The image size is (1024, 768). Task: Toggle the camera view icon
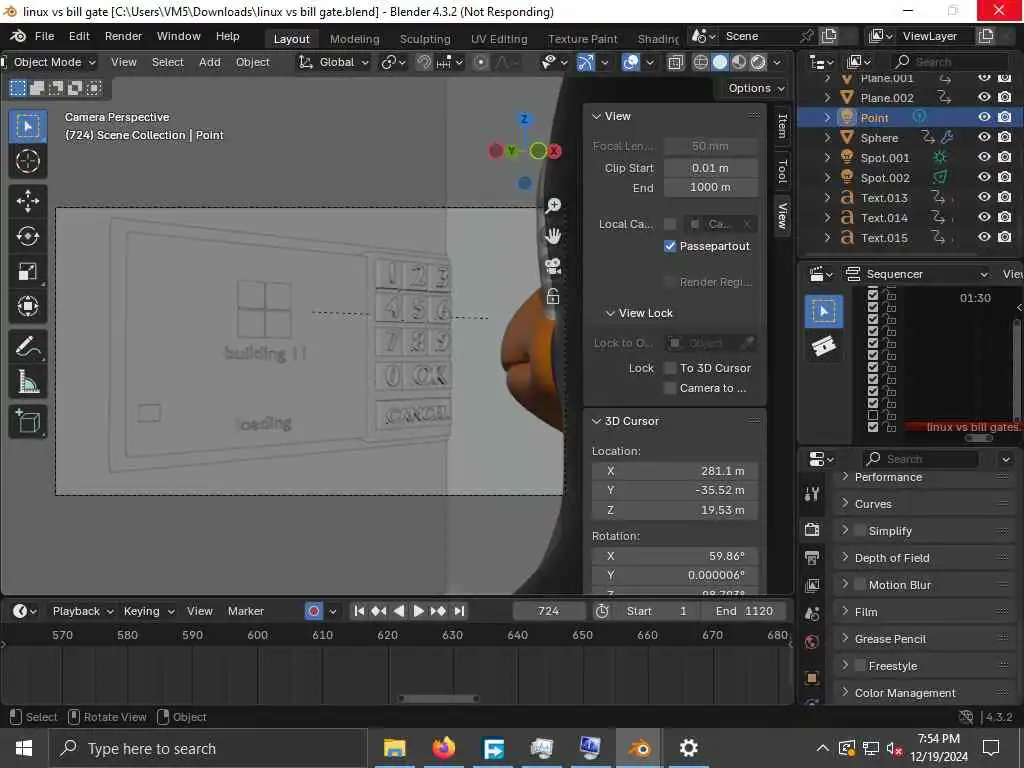pyautogui.click(x=553, y=266)
